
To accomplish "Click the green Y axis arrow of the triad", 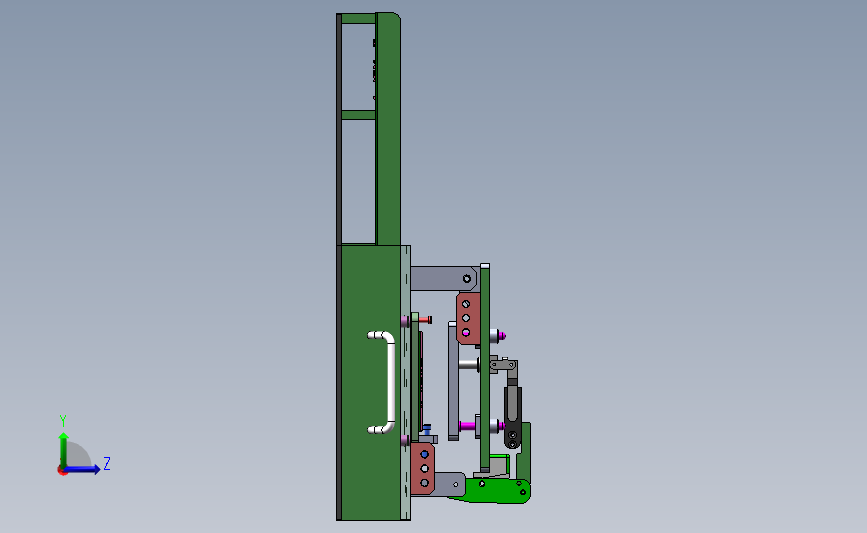I will (64, 450).
